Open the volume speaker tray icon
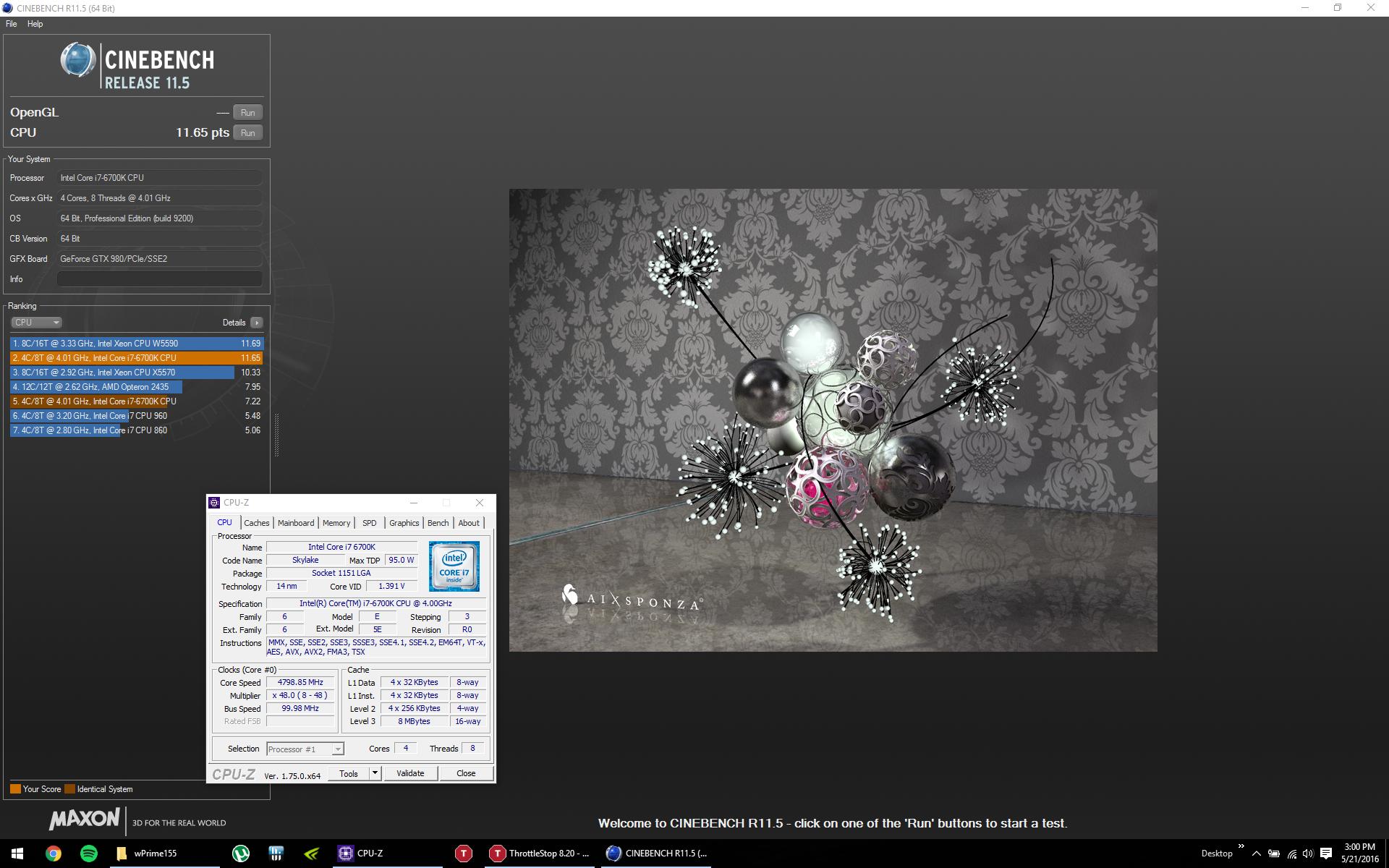The image size is (1389, 868). 1308,854
